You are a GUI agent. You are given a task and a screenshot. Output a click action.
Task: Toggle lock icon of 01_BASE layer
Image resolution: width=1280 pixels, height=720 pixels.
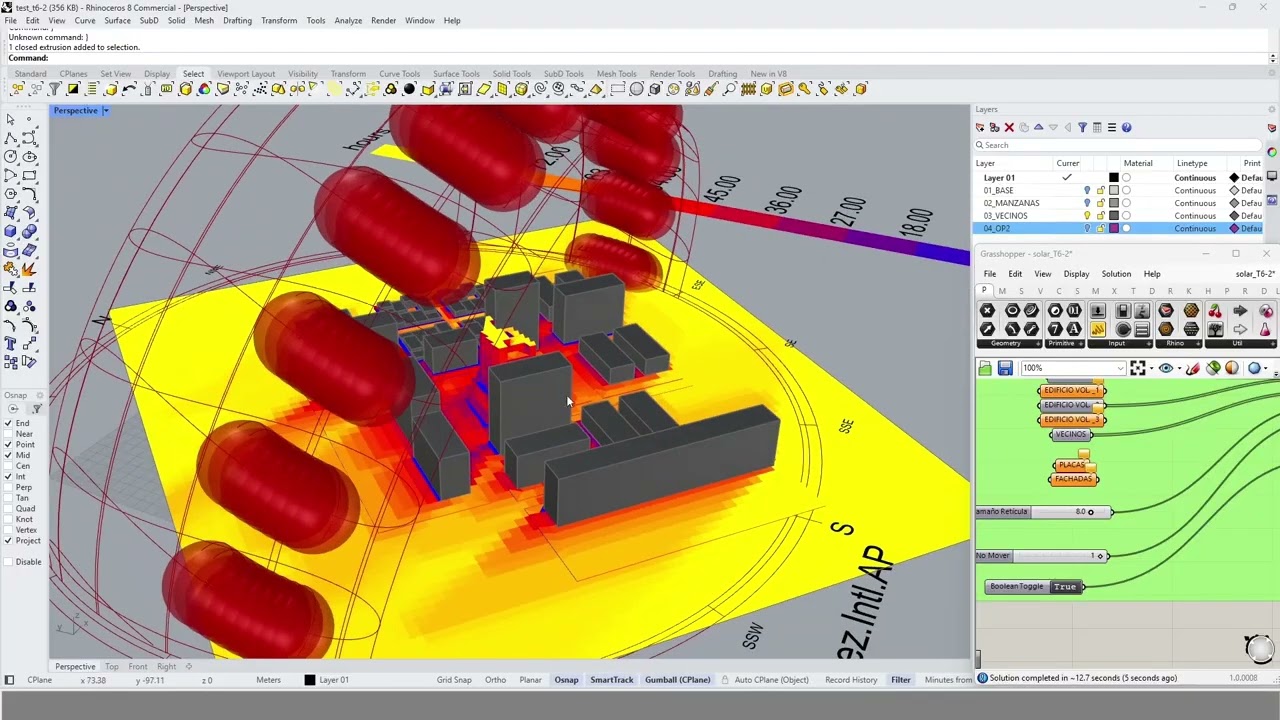[x=1101, y=190]
